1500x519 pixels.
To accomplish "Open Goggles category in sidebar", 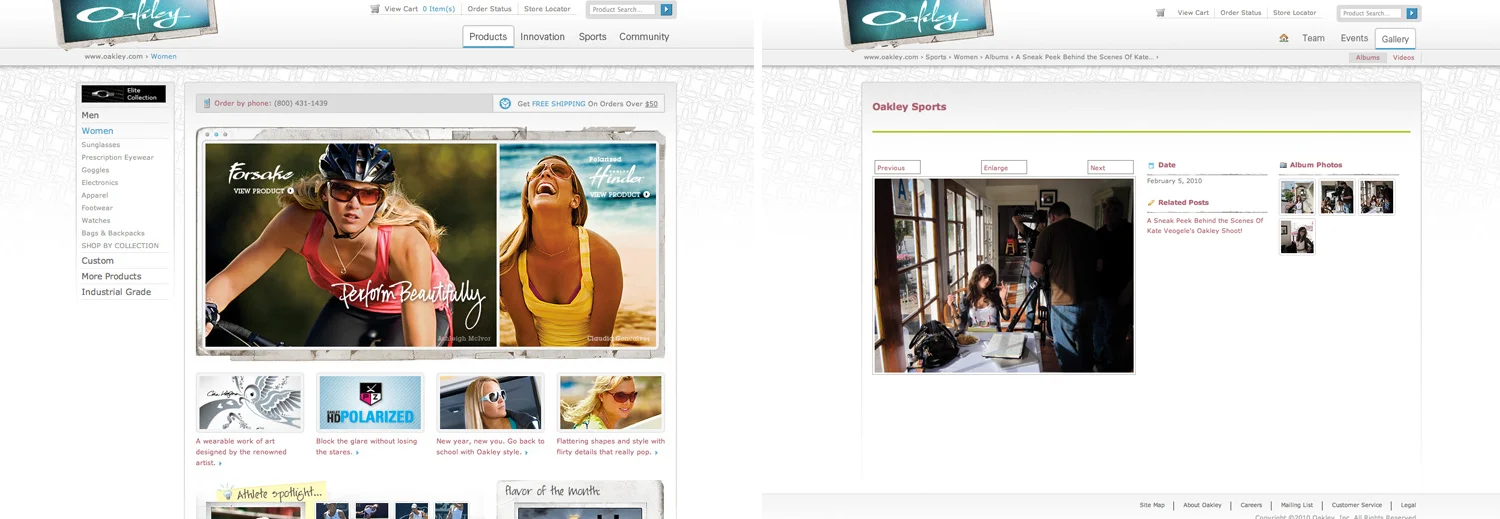I will (95, 170).
